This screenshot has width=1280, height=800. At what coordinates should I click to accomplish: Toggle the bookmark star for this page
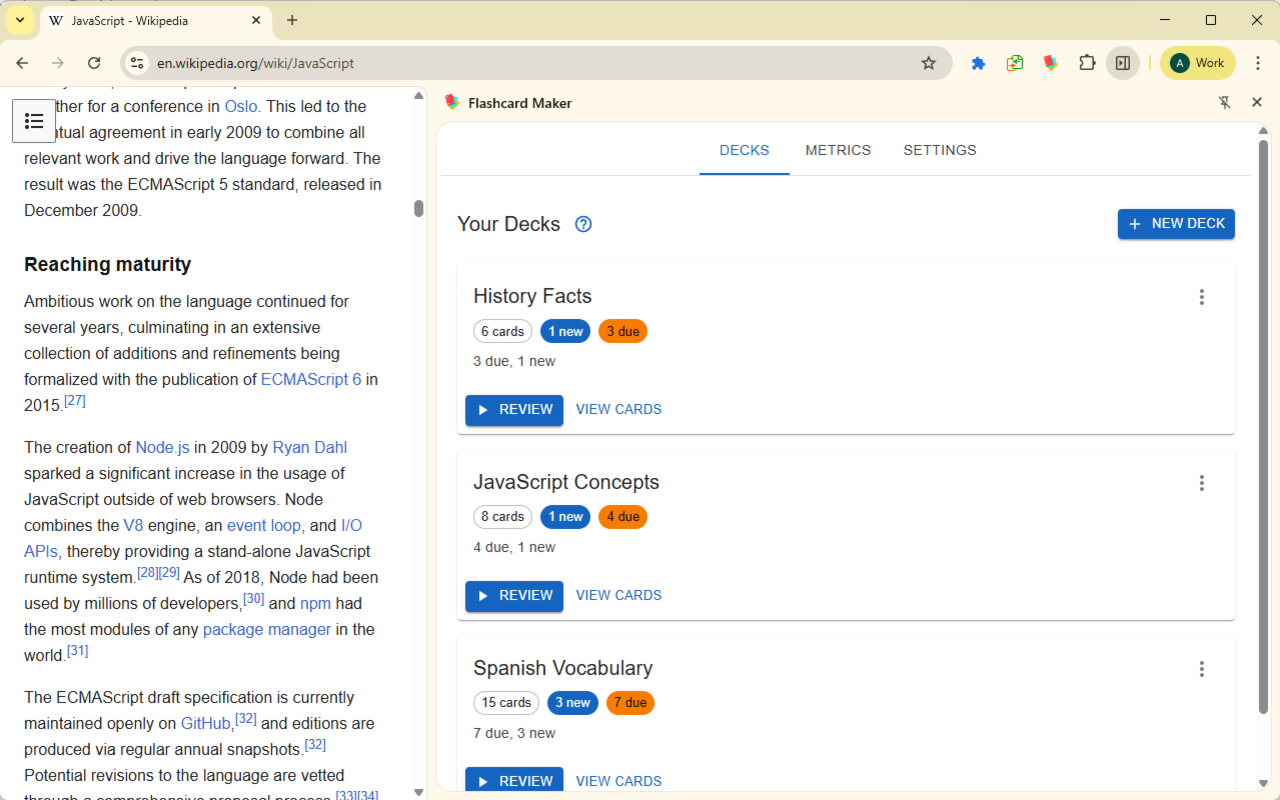pyautogui.click(x=929, y=62)
